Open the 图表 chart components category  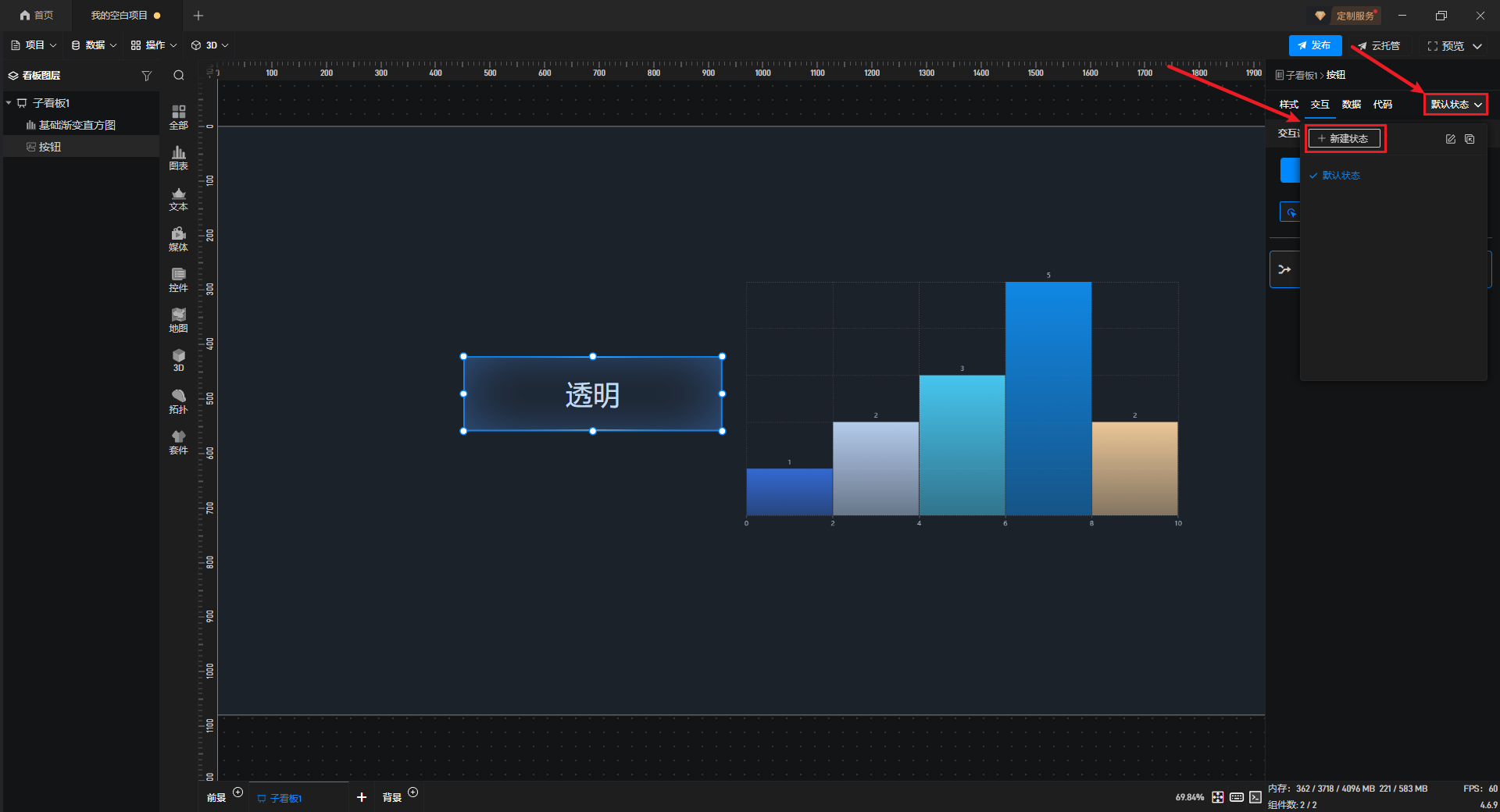[178, 158]
